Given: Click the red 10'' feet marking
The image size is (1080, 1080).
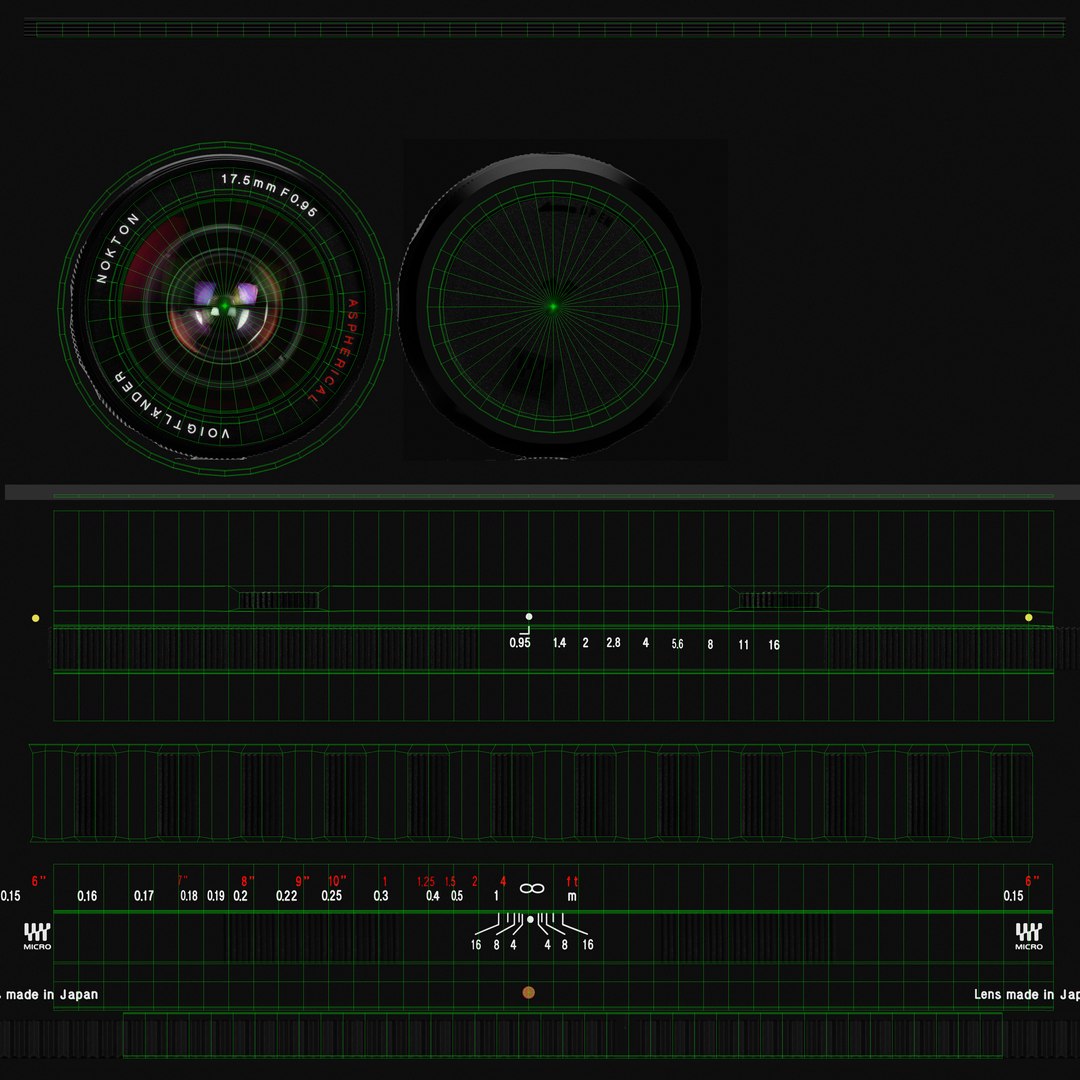Looking at the screenshot, I should pyautogui.click(x=337, y=881).
